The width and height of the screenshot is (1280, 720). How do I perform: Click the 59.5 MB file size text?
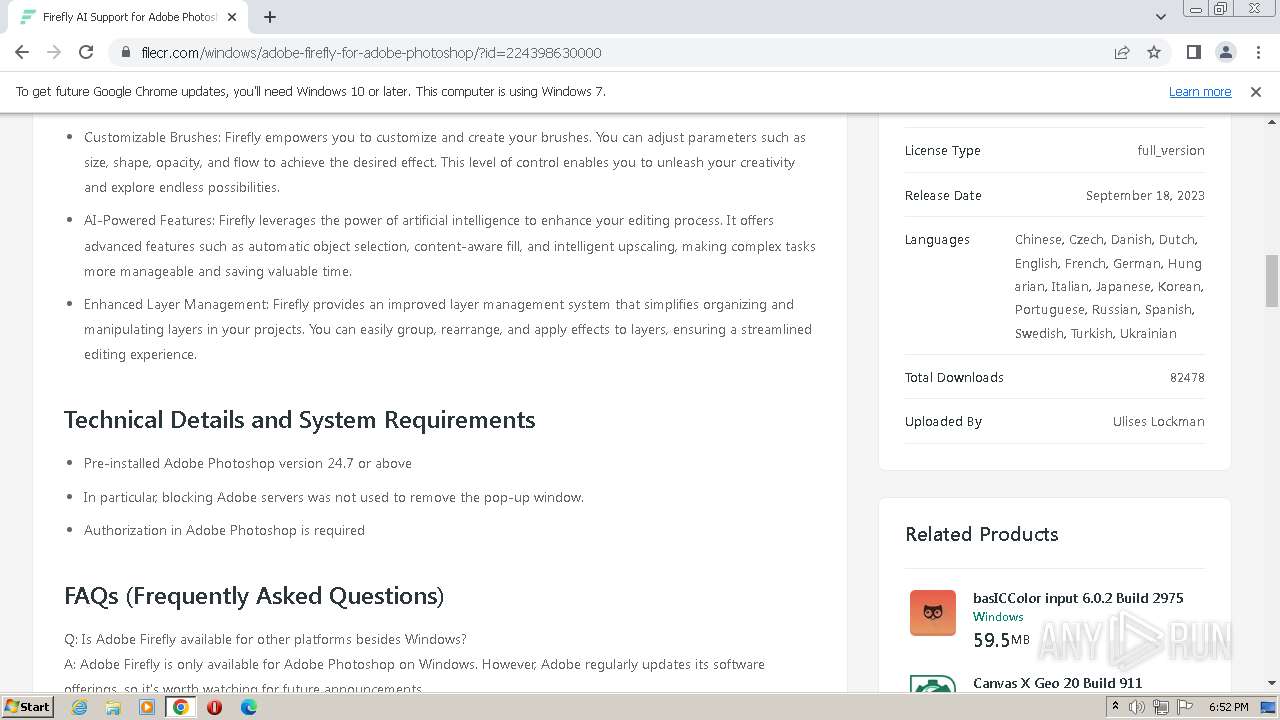(x=1001, y=640)
